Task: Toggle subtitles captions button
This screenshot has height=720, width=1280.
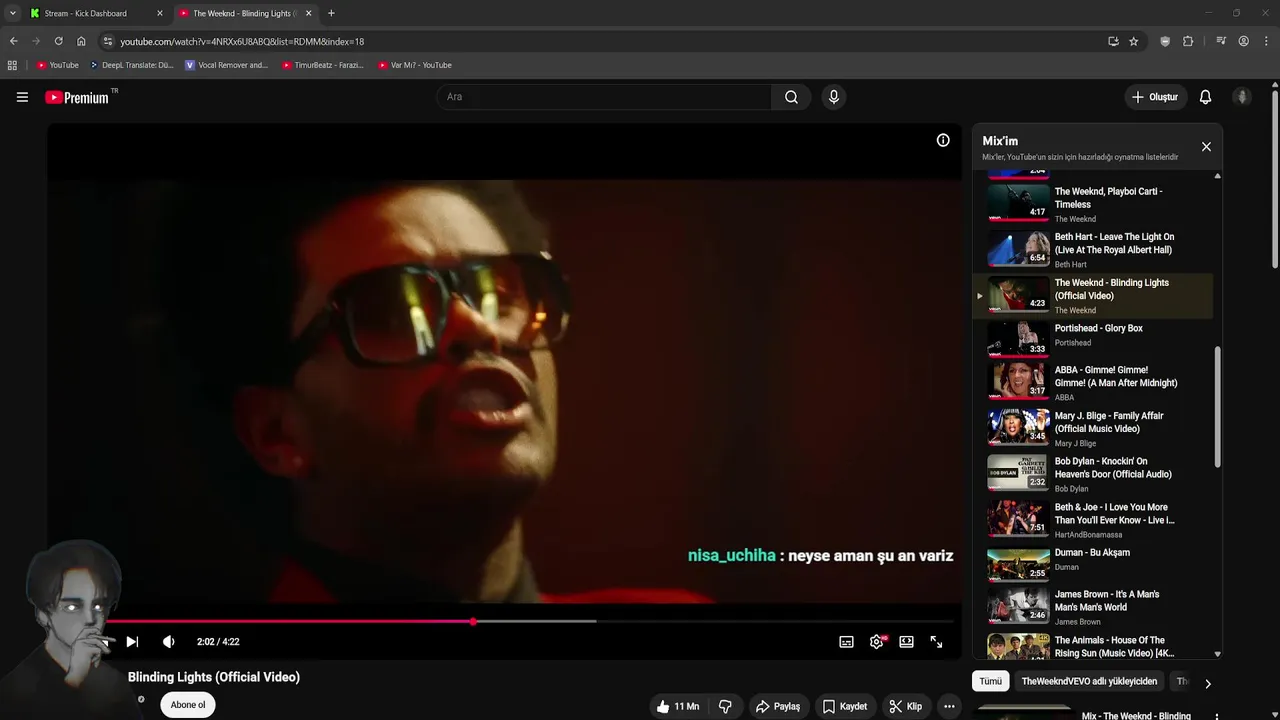Action: tap(846, 642)
